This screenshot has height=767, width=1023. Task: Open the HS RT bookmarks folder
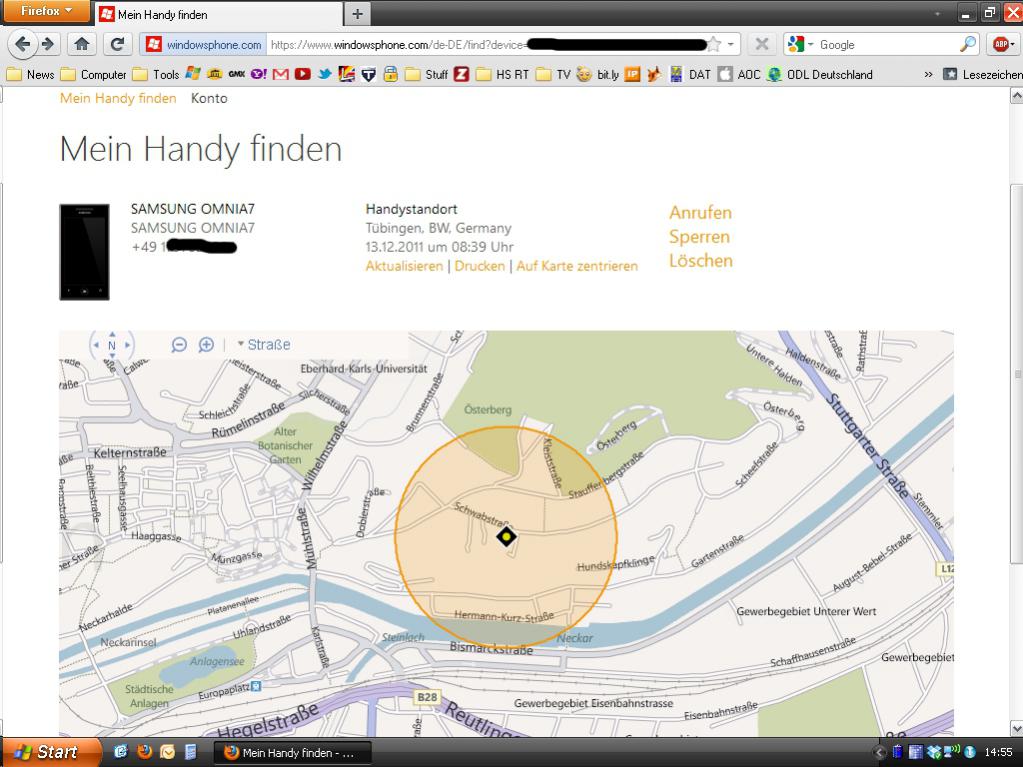[502, 74]
